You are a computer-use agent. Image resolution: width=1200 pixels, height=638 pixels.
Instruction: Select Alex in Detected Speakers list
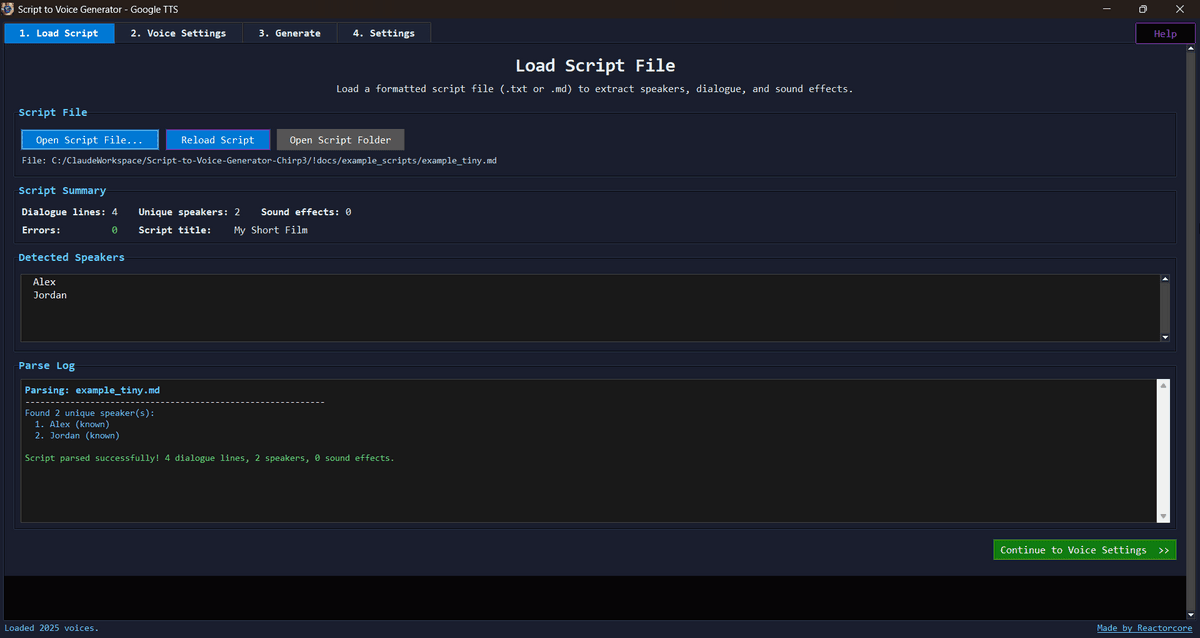44,282
